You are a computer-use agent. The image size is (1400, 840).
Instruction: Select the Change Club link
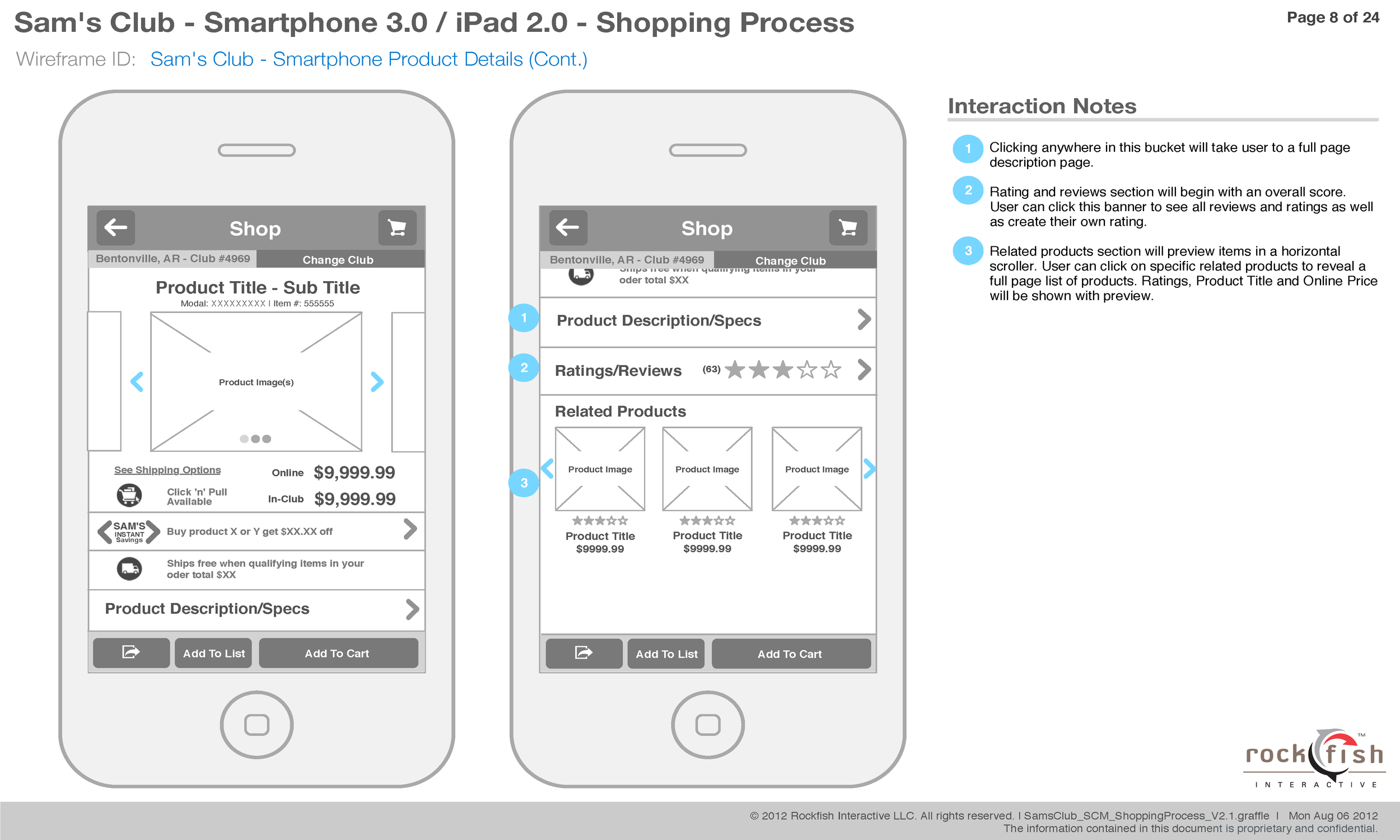(x=339, y=260)
